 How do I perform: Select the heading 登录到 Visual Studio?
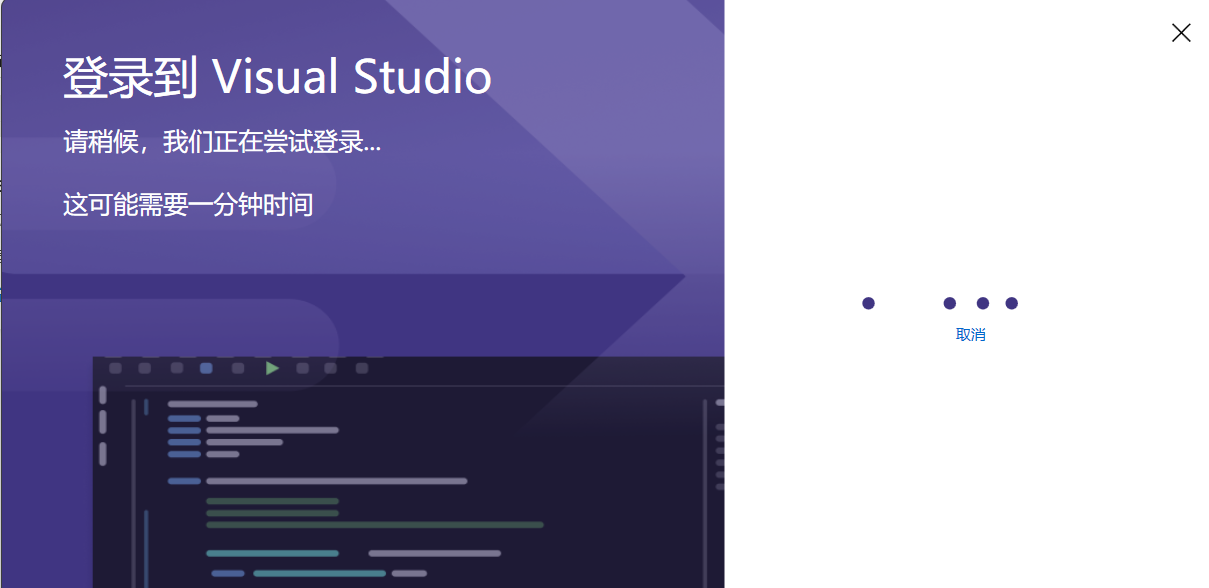[277, 77]
